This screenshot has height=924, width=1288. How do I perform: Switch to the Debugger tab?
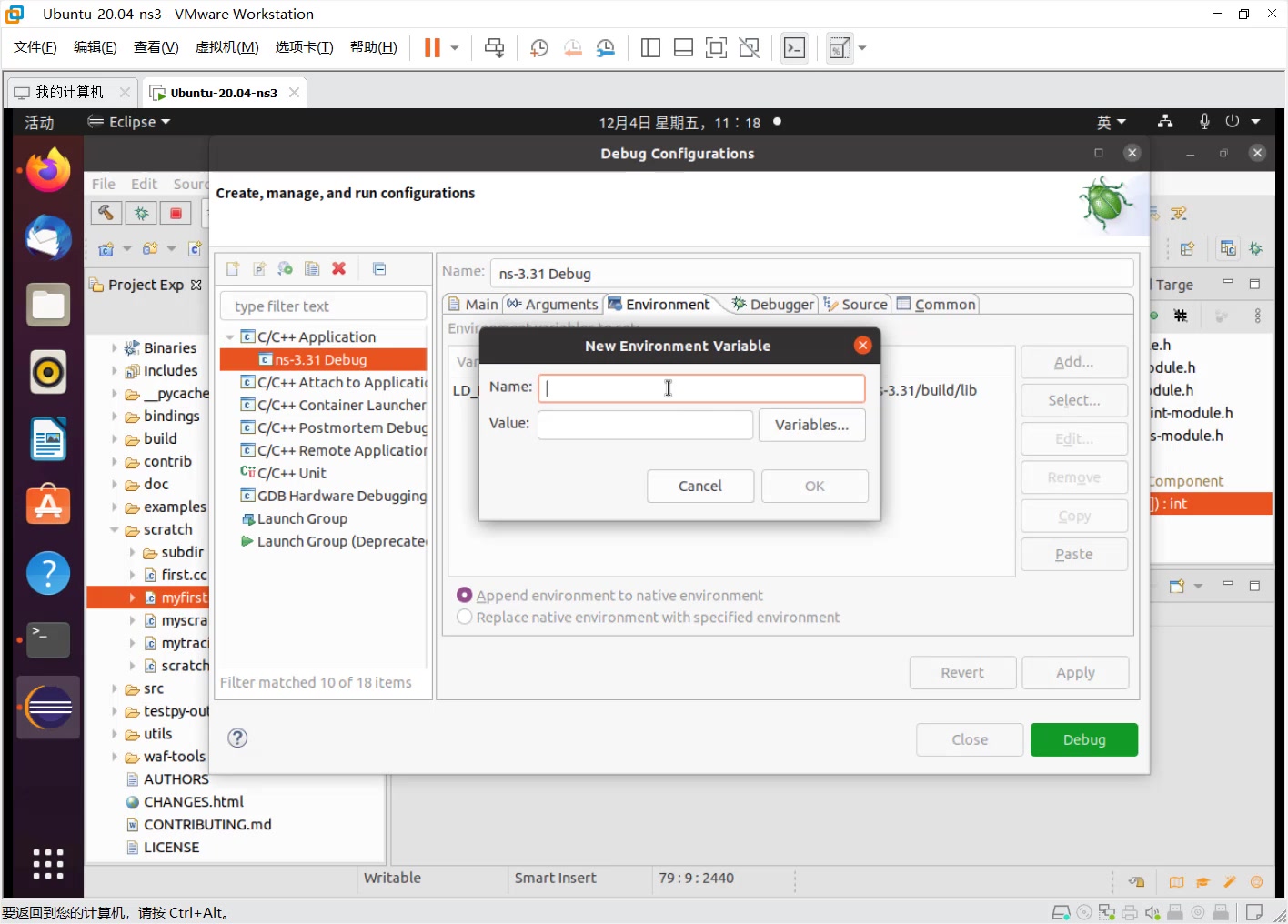[x=773, y=305]
